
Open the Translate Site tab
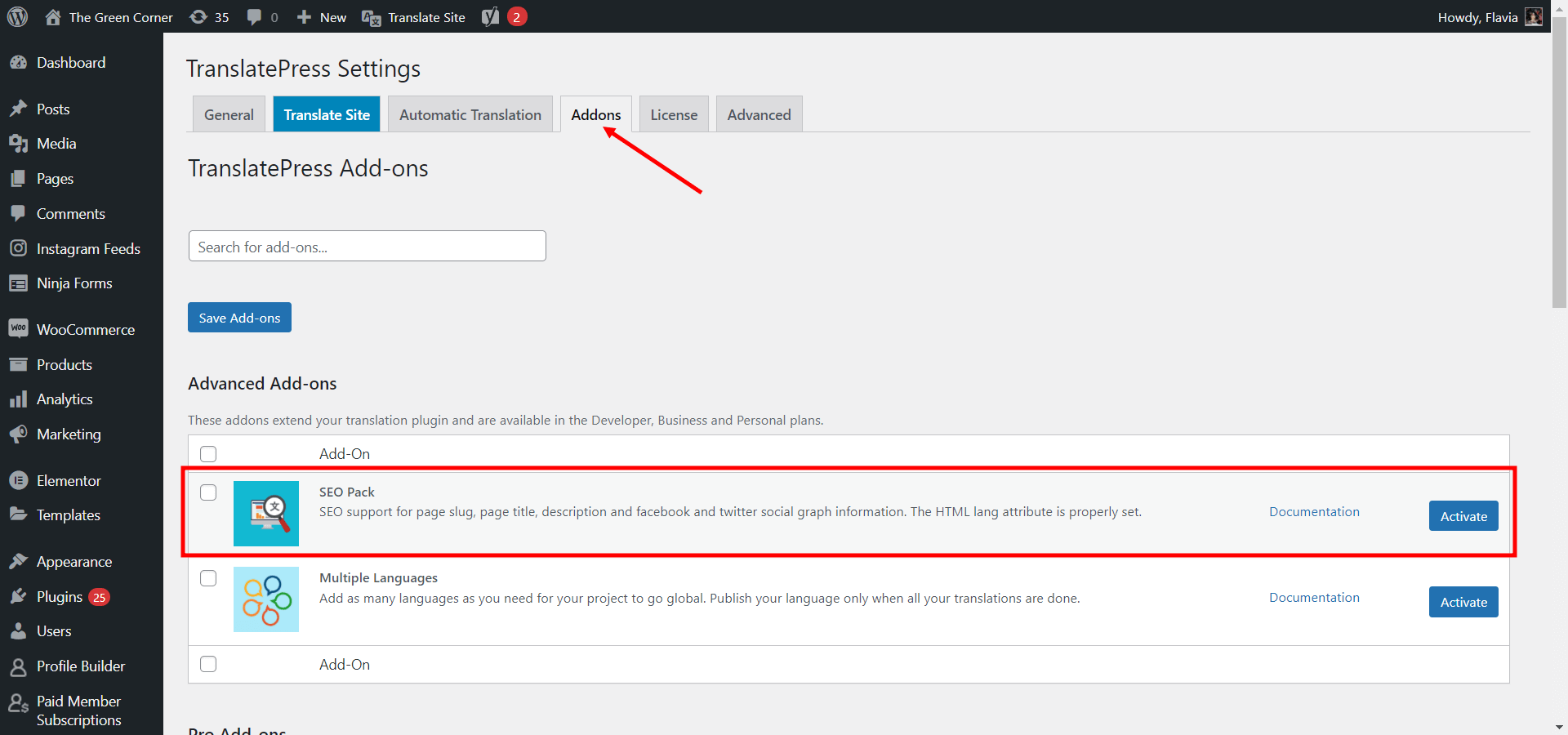(x=327, y=114)
